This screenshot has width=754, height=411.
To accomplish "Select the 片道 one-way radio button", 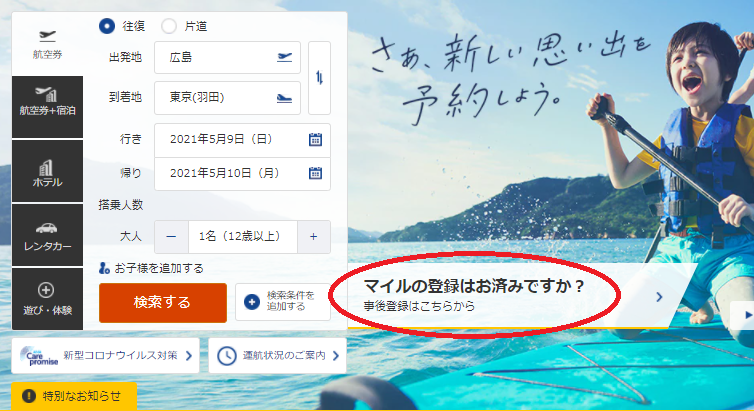I will coord(168,25).
